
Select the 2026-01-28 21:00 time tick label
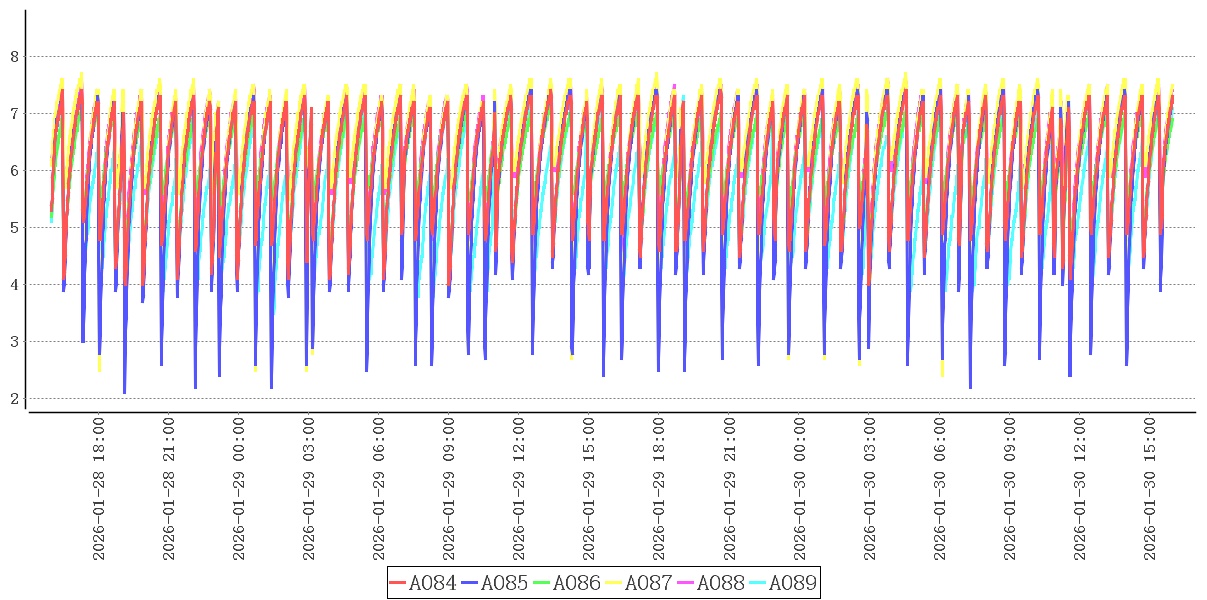[x=168, y=489]
